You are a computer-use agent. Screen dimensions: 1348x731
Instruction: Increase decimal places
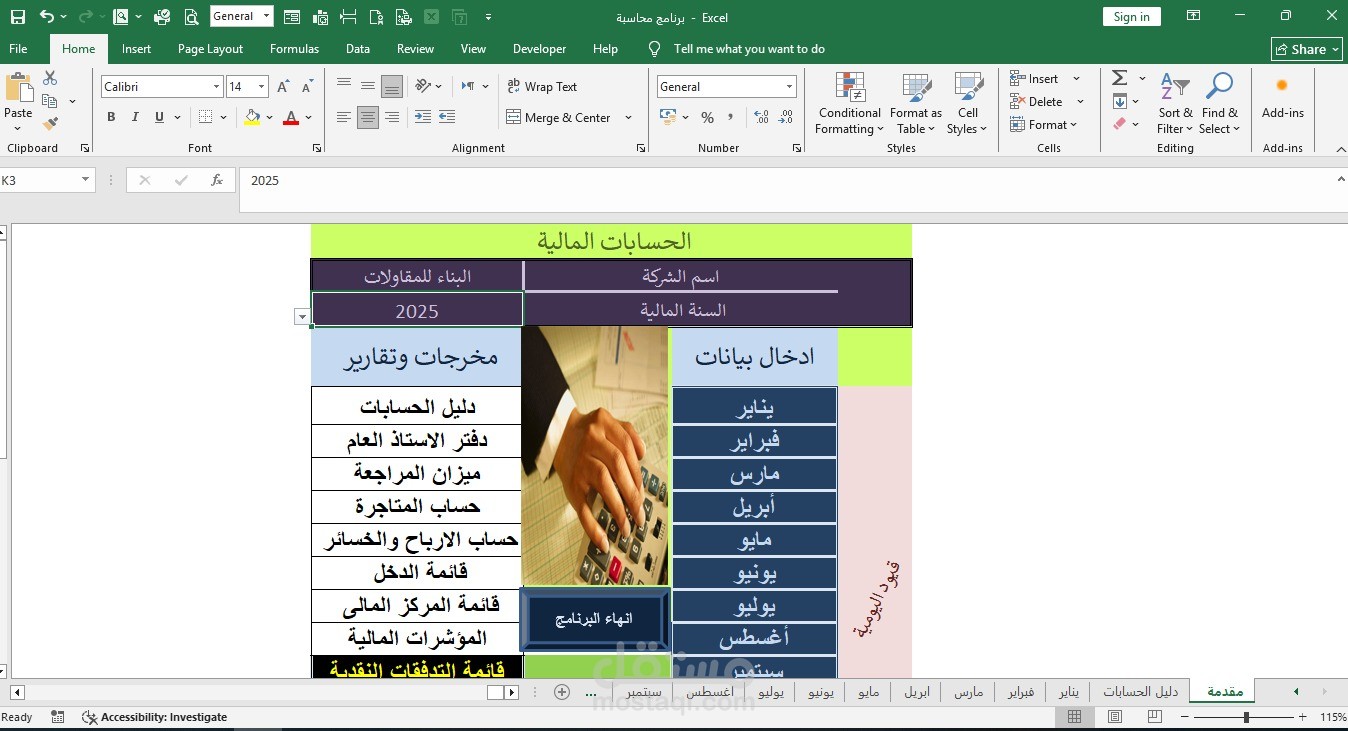pos(761,117)
